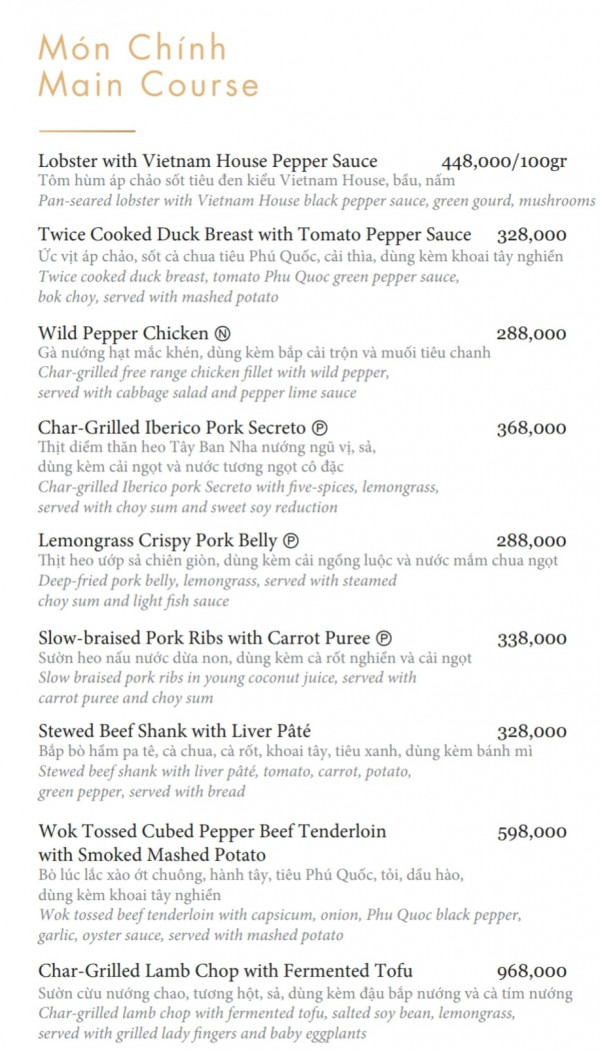Pick Char-Grilled Lamb Chop with Fermented Tofu
This screenshot has width=600, height=1050.
225,971
